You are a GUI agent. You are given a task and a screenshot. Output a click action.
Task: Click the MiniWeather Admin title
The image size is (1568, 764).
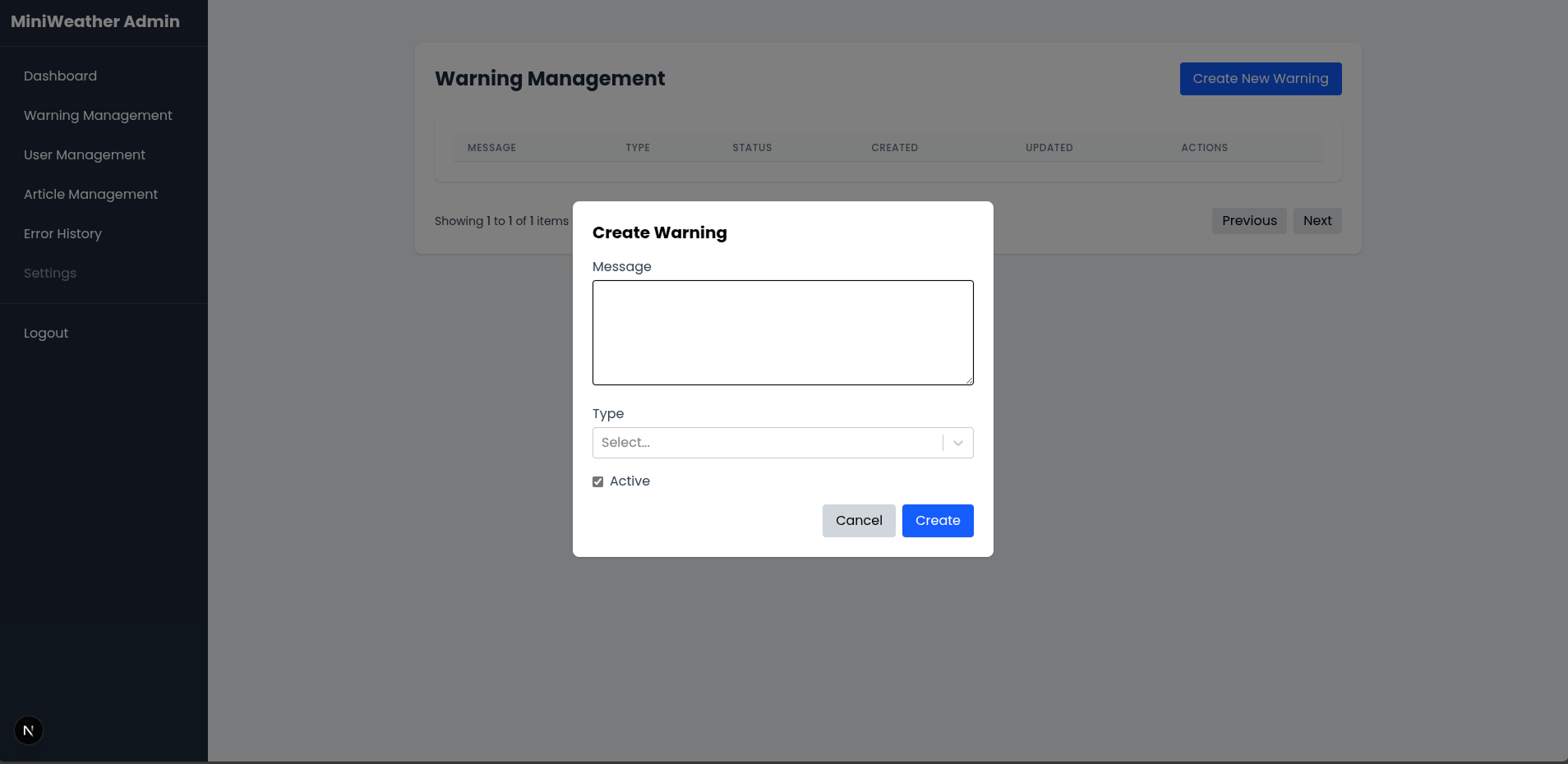coord(95,22)
